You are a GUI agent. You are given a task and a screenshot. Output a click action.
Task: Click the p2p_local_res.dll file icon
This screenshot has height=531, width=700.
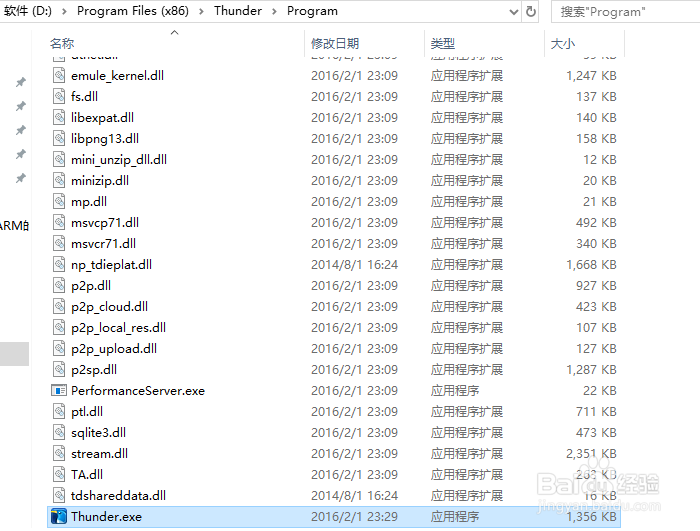point(59,327)
